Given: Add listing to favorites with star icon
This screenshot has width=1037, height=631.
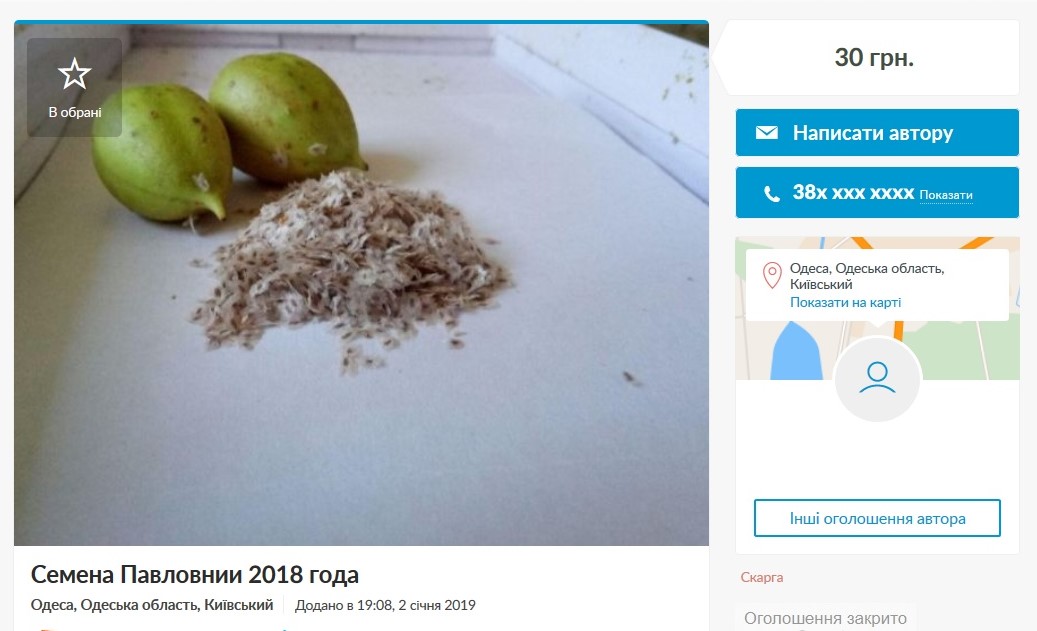Looking at the screenshot, I should click(74, 73).
